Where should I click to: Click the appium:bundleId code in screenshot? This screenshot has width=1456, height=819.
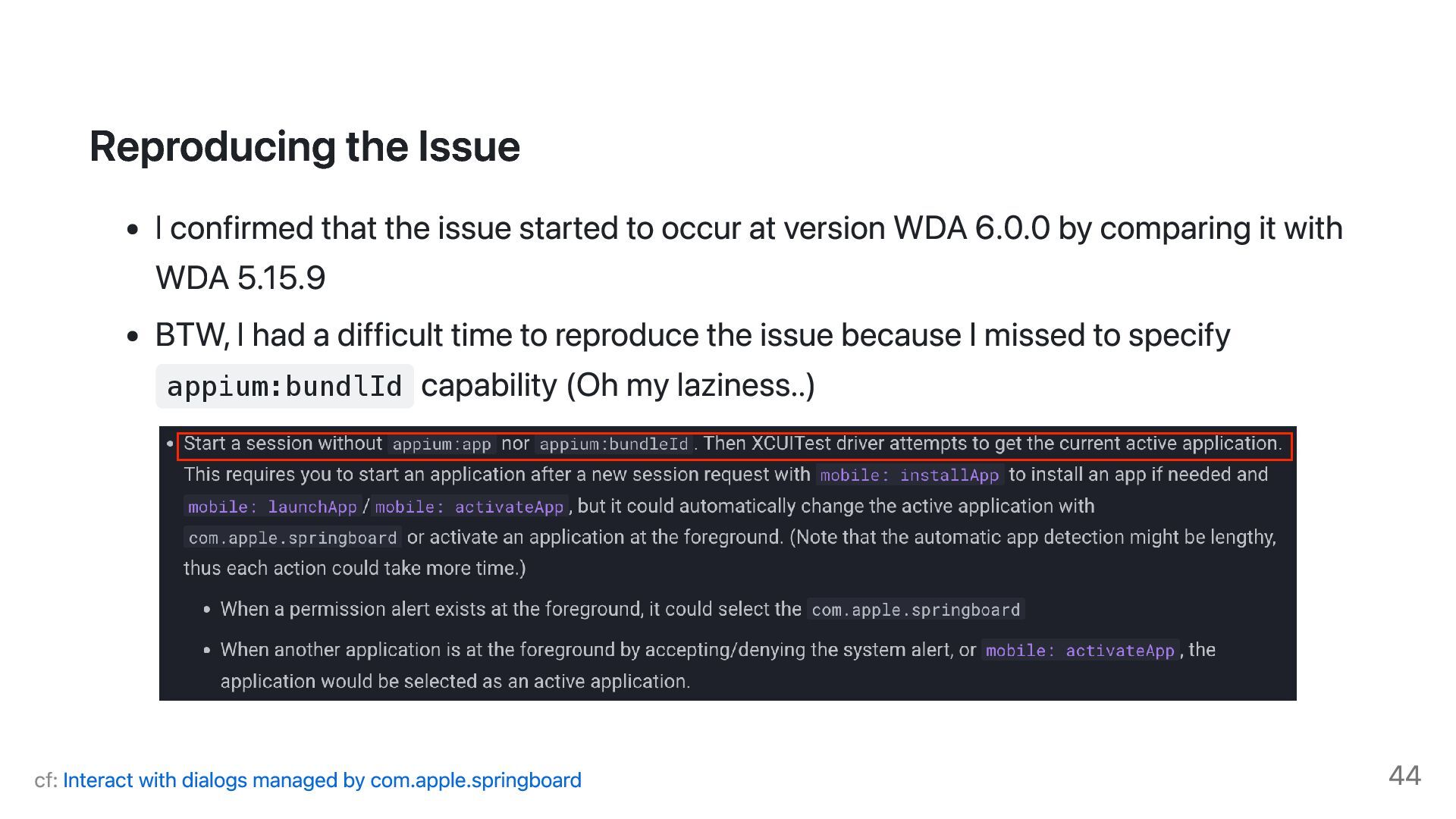(x=613, y=445)
